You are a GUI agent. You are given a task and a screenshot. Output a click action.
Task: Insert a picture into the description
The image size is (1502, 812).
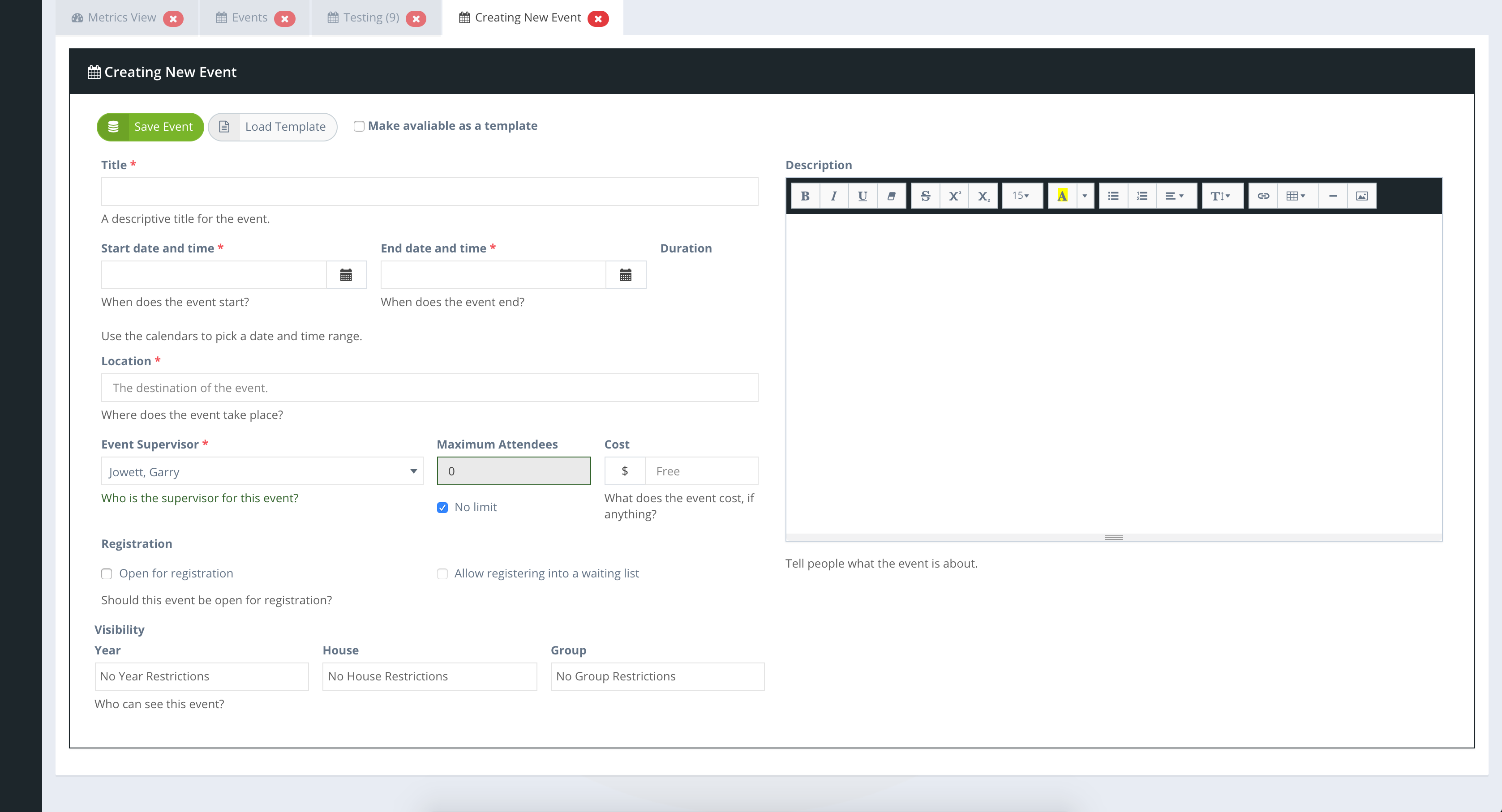[x=1362, y=196]
